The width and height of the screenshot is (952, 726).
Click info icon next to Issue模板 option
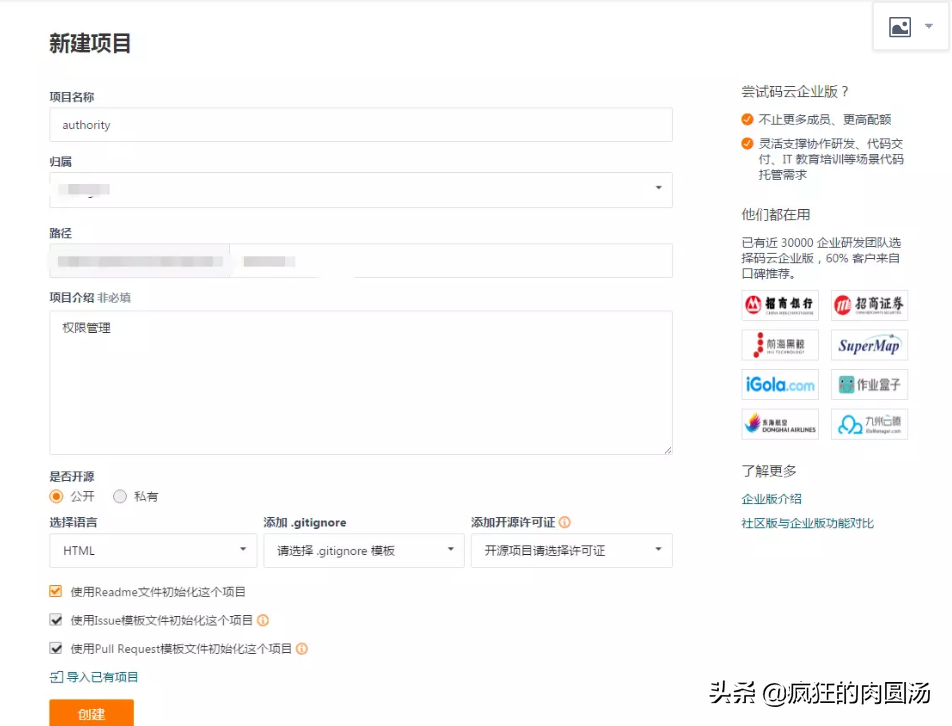(263, 620)
